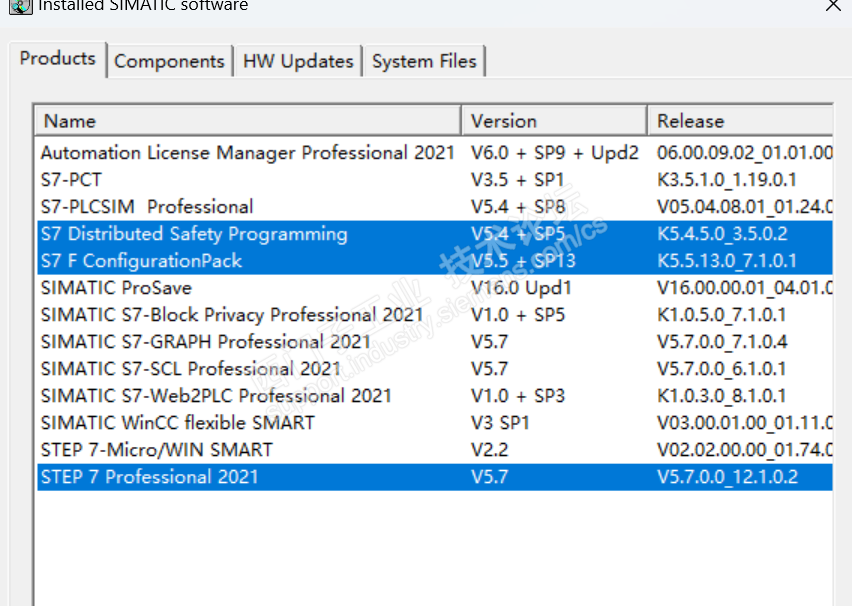Open the Components tab
The width and height of the screenshot is (852, 606).
click(x=169, y=61)
